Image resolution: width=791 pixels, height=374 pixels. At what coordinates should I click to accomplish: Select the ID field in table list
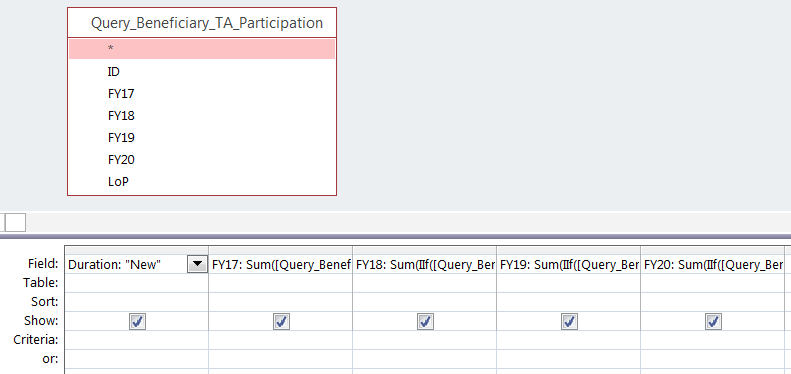coord(202,72)
